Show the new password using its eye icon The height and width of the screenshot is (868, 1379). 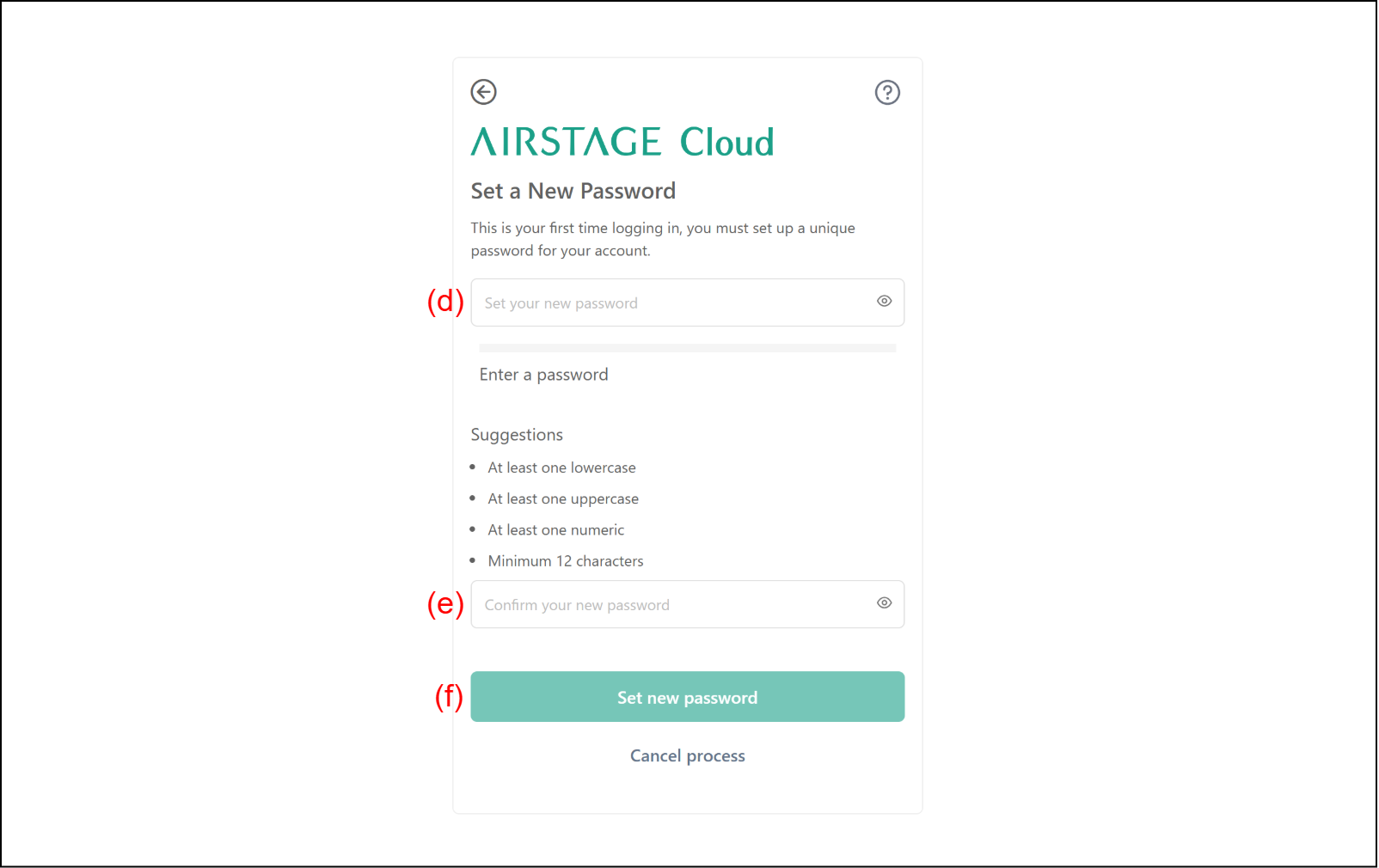[884, 302]
